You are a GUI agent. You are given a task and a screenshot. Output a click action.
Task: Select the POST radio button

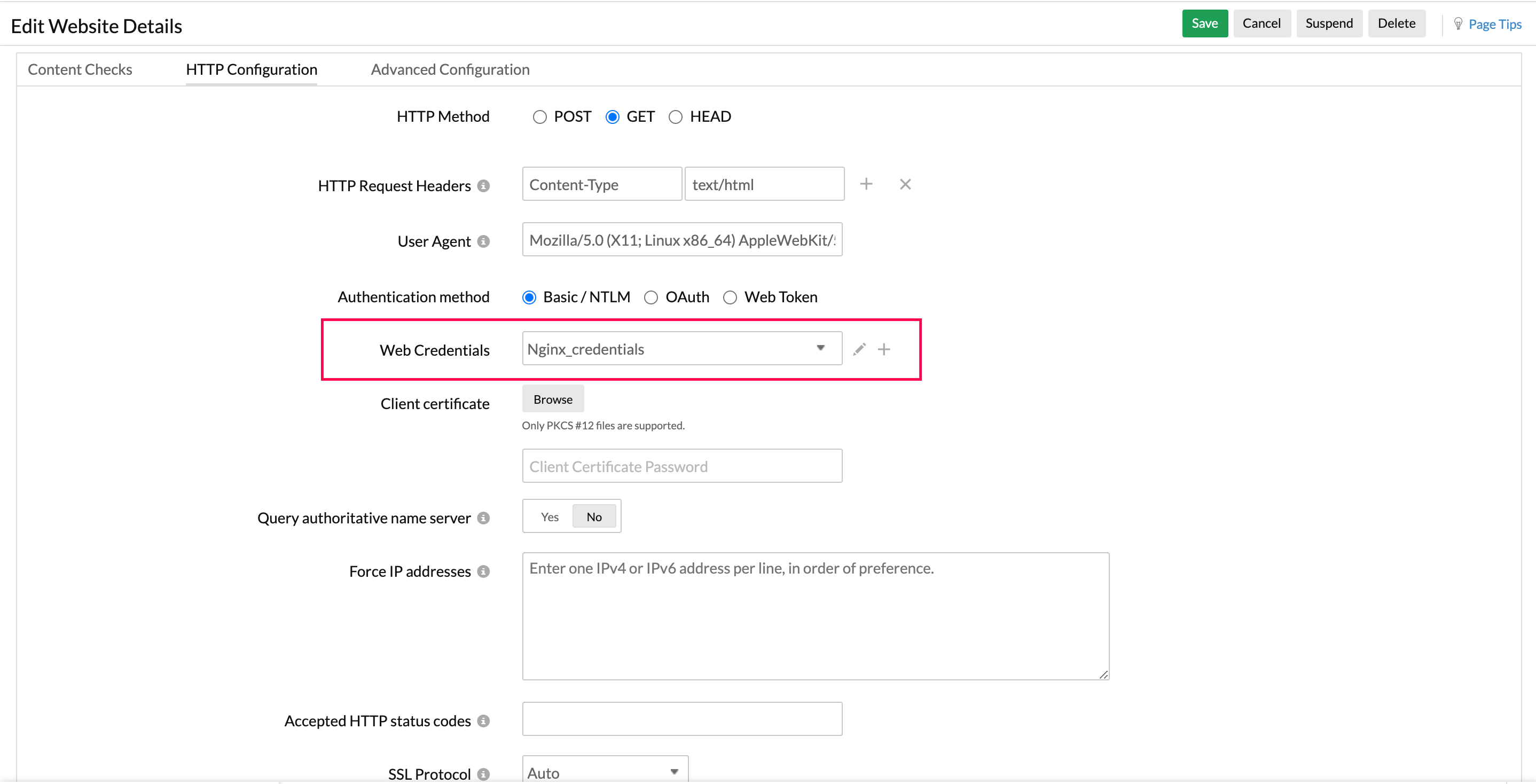click(x=537, y=116)
